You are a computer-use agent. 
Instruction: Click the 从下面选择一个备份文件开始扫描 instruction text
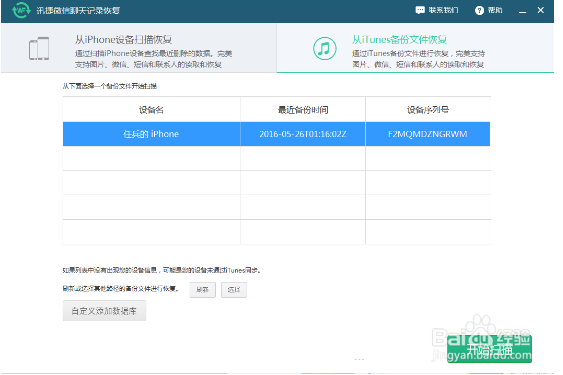tap(110, 86)
